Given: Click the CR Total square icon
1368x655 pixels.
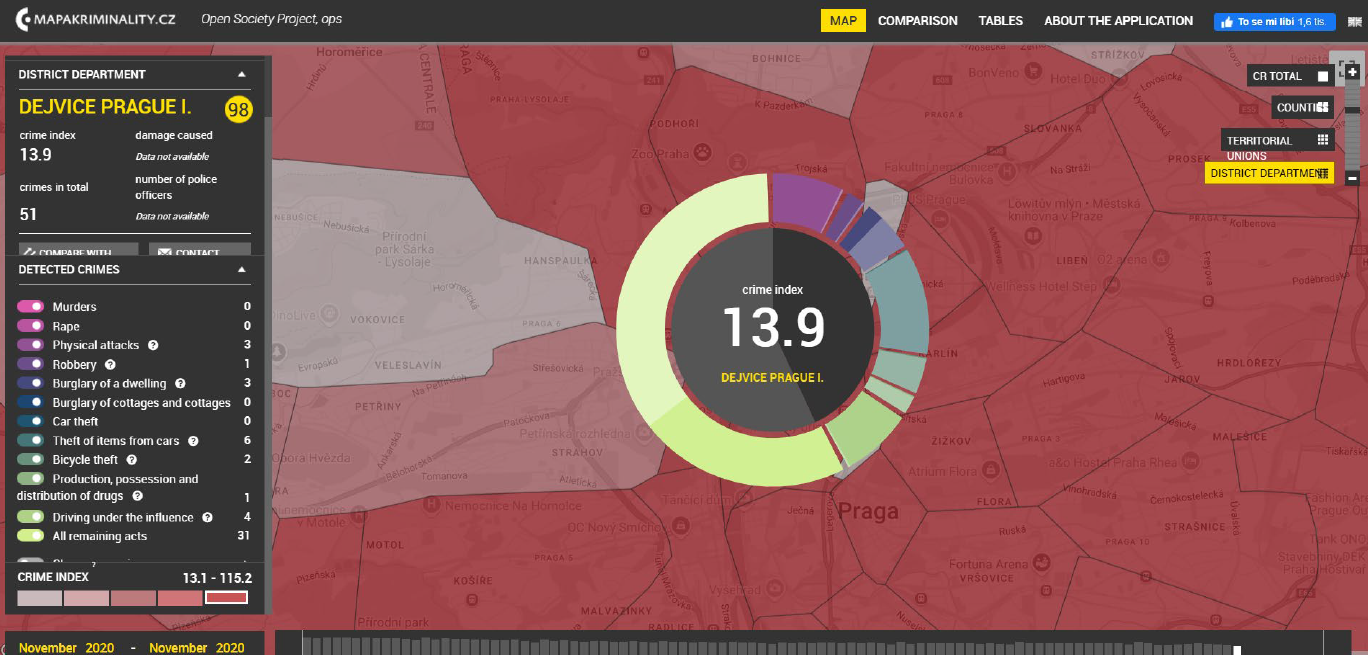Looking at the screenshot, I should tap(1323, 76).
